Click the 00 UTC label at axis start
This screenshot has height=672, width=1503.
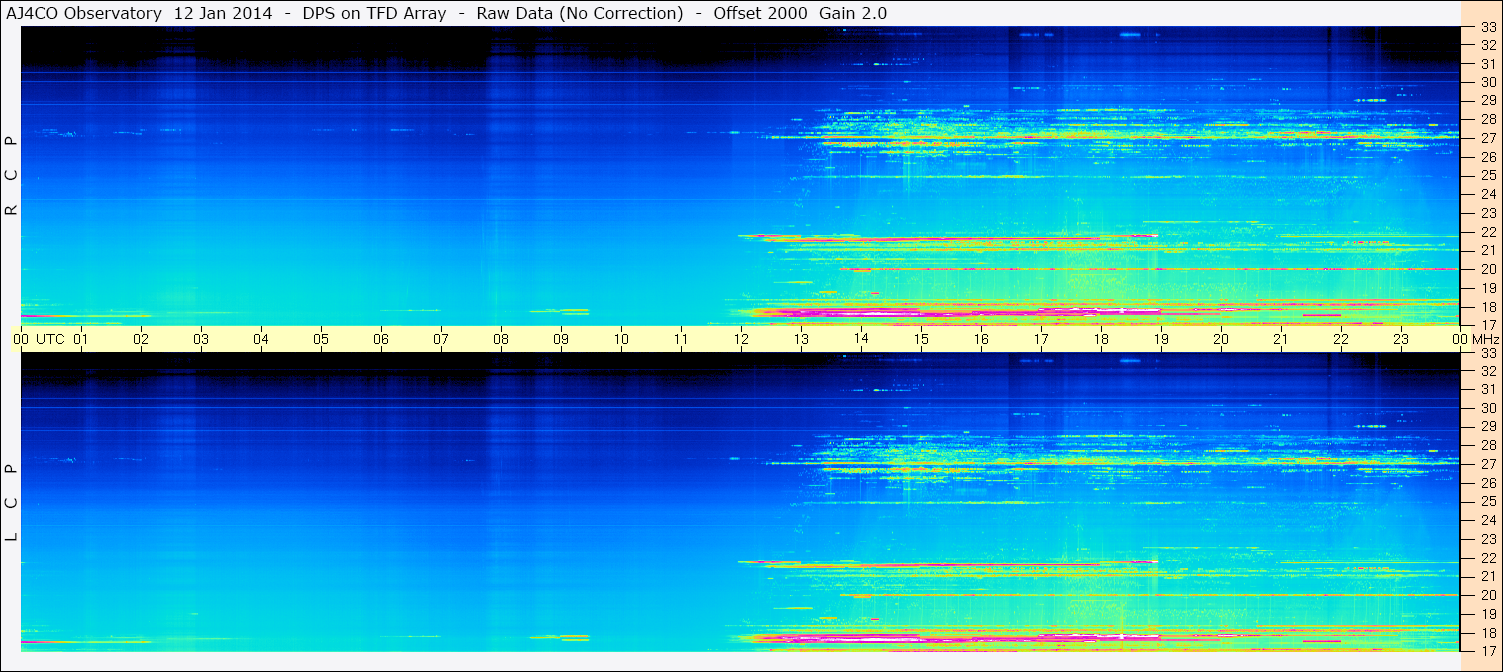click(x=42, y=339)
